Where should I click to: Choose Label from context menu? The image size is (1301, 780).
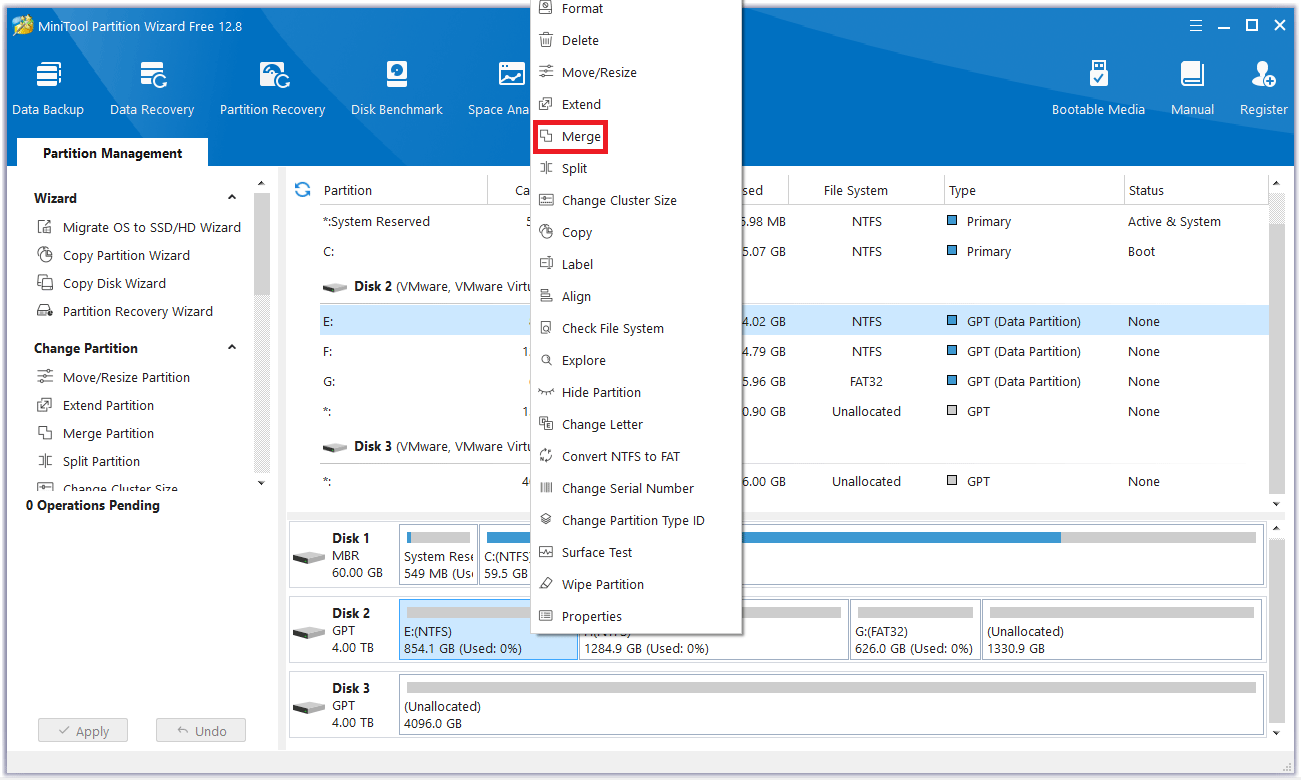pos(636,264)
